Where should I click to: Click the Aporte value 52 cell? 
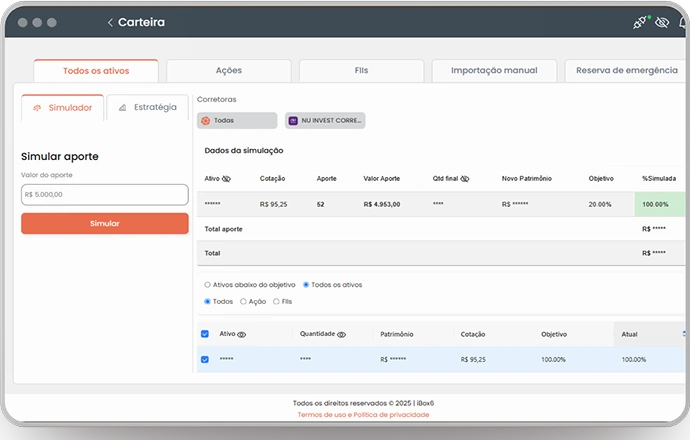pyautogui.click(x=320, y=205)
